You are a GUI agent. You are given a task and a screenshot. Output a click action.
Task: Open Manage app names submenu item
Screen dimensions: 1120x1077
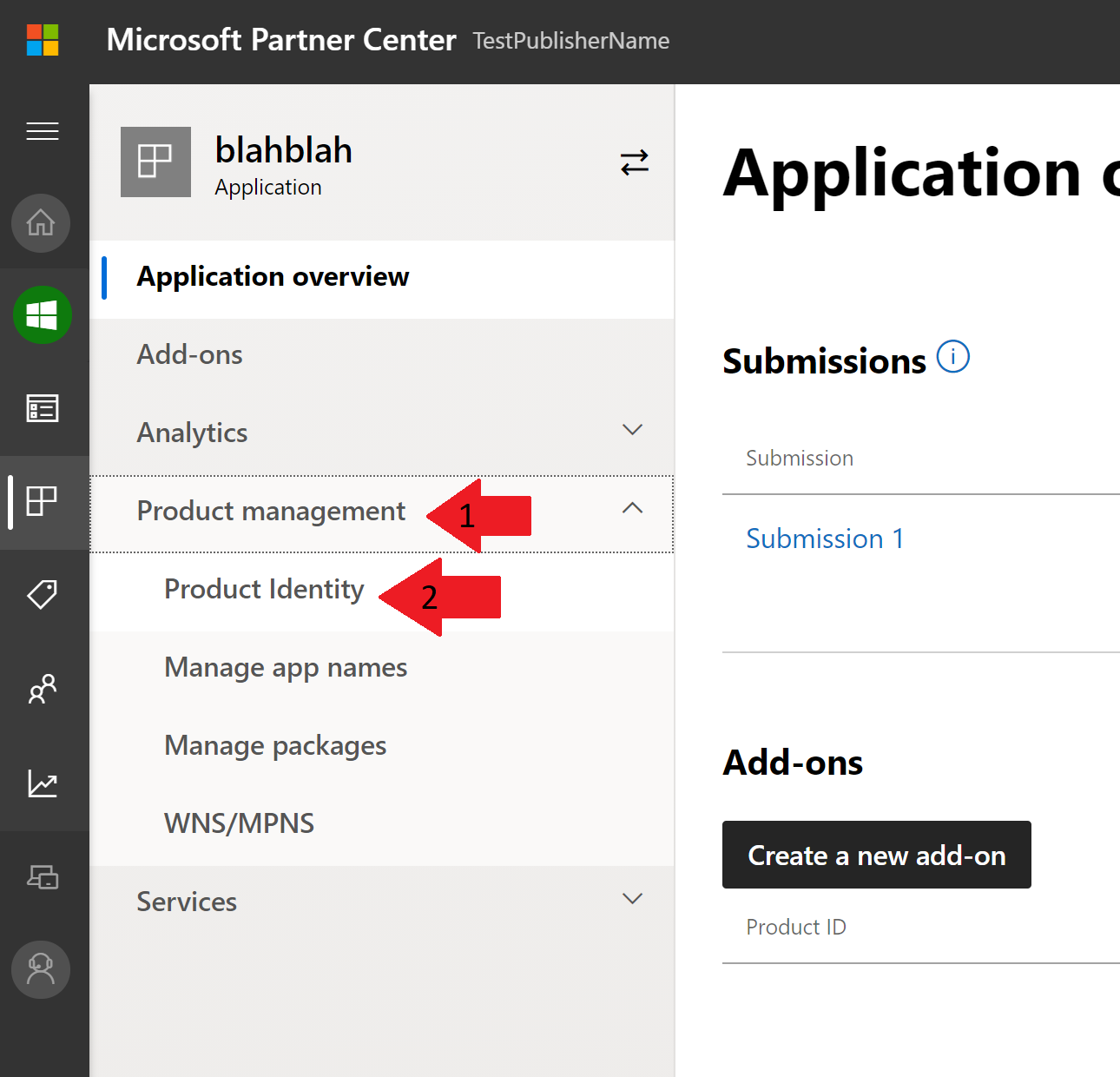coord(382,669)
